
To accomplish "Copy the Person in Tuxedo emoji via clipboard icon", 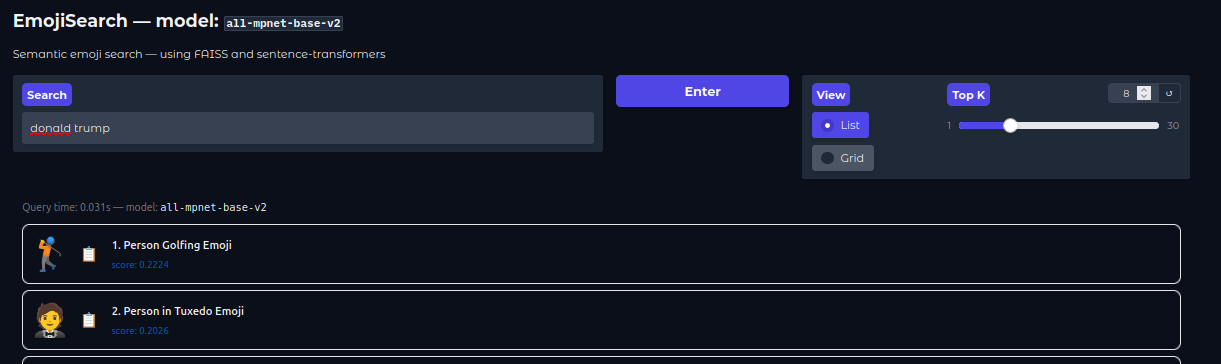I will coord(88,320).
